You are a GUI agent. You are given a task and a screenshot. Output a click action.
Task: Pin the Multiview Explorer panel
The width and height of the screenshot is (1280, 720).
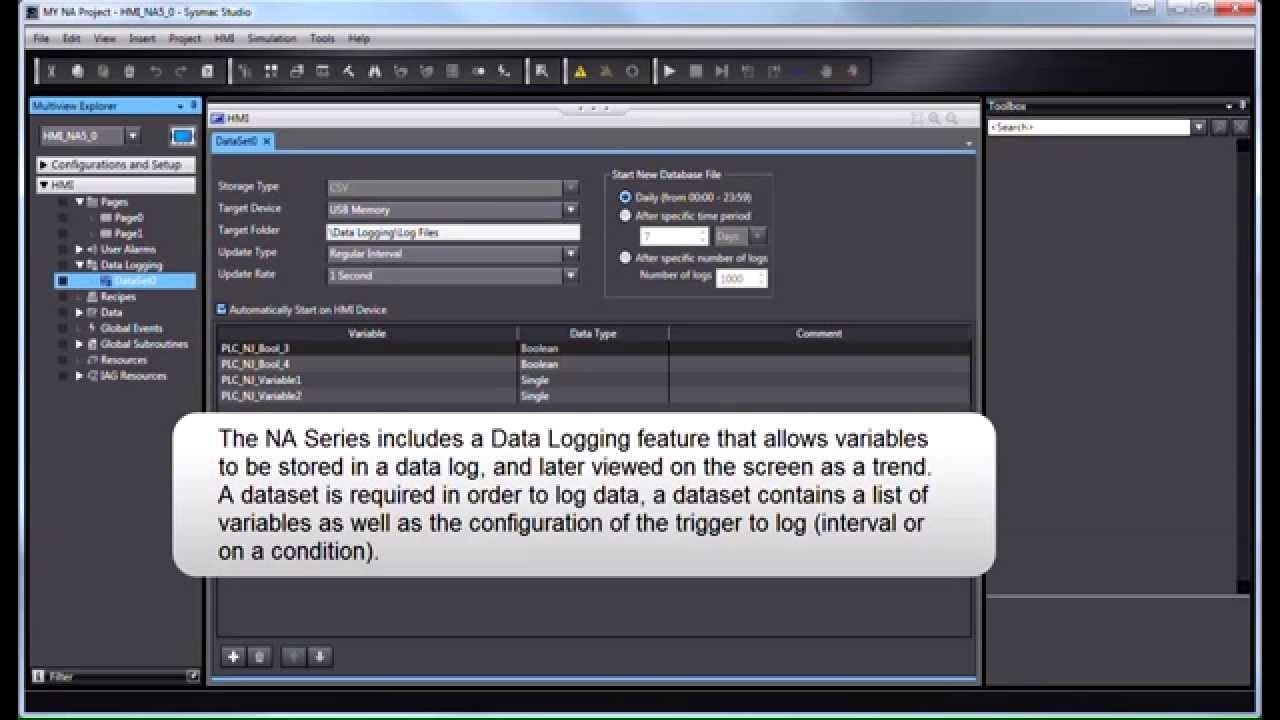coord(193,106)
